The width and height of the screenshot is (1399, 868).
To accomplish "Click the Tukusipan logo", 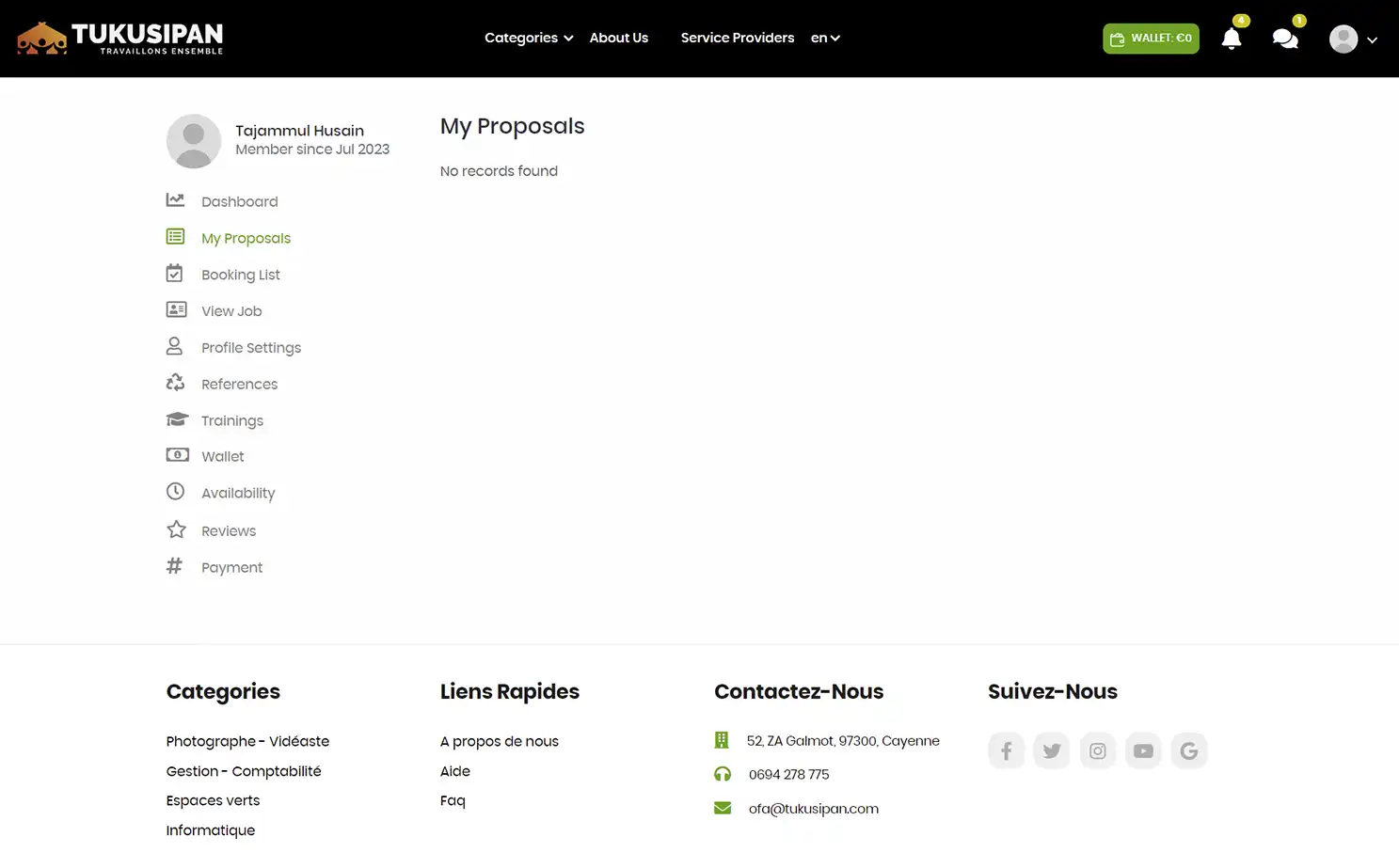I will pos(120,38).
